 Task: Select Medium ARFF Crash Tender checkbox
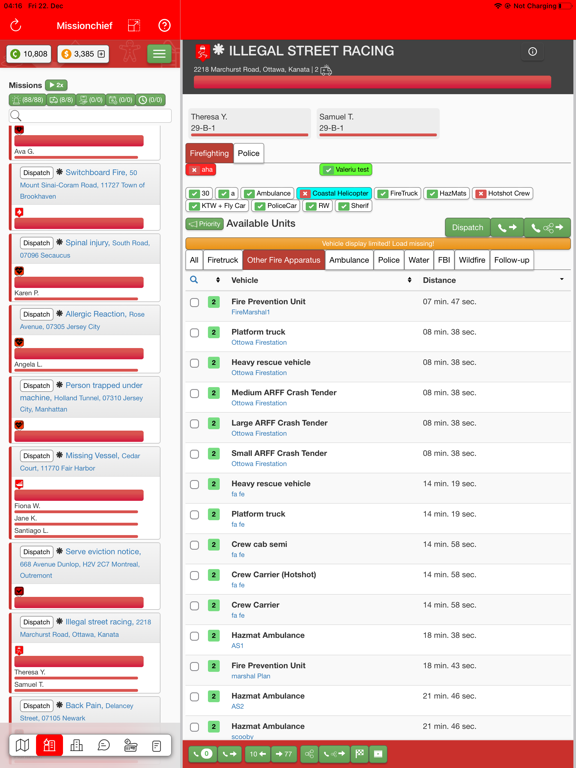pos(194,393)
